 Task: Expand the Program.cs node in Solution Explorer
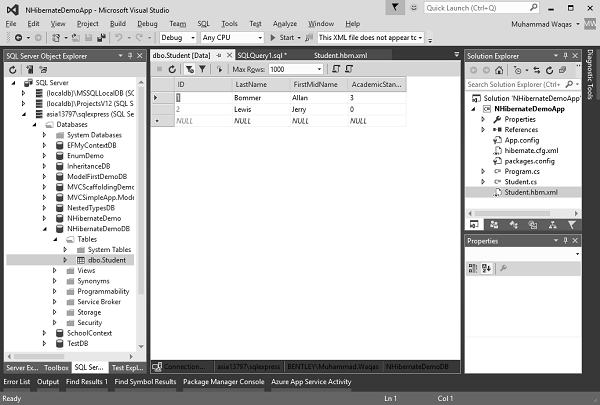point(483,171)
